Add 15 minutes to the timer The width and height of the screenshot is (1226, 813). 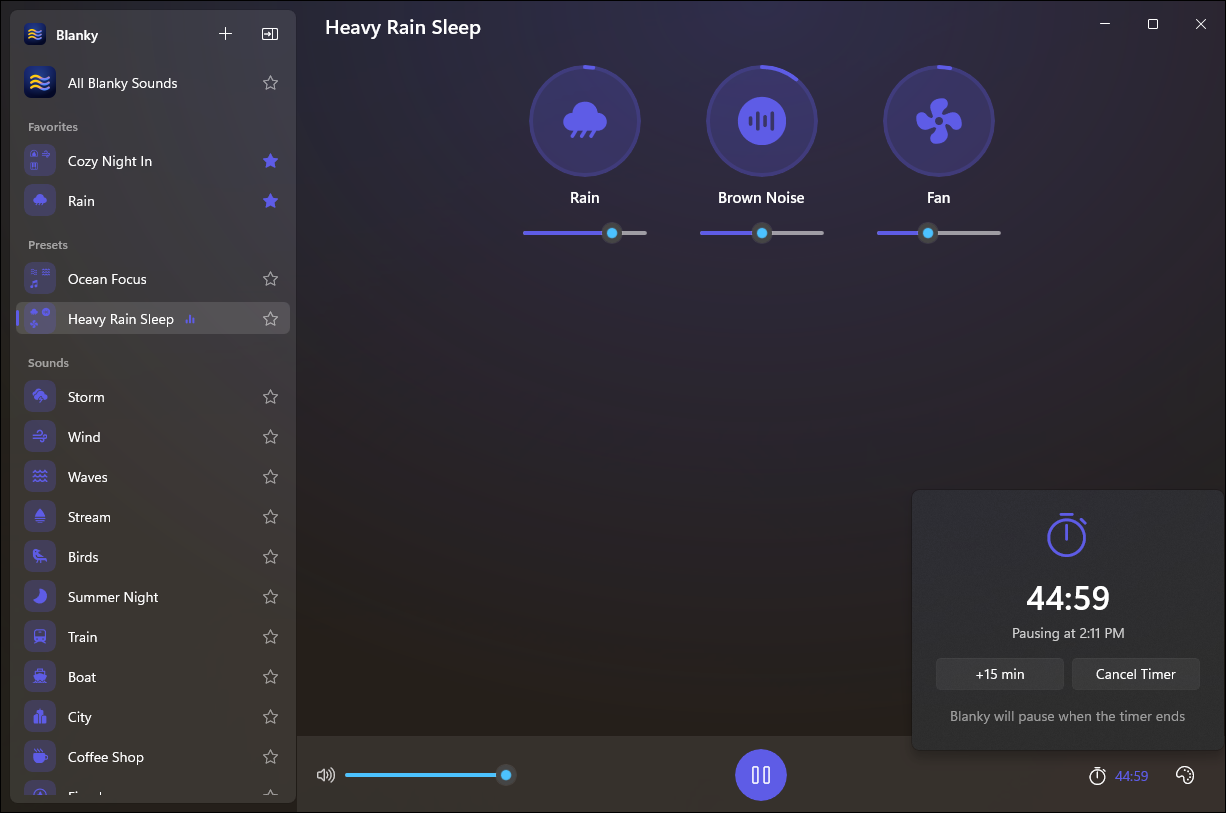(x=1000, y=674)
